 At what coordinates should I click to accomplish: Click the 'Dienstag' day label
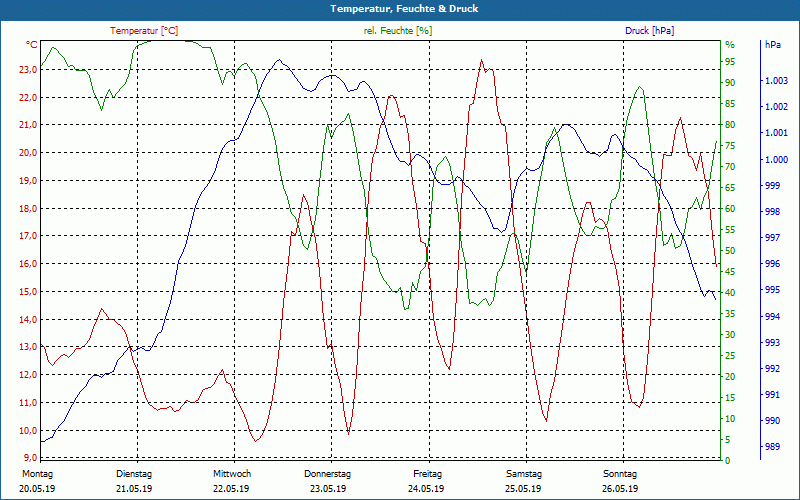pyautogui.click(x=134, y=474)
